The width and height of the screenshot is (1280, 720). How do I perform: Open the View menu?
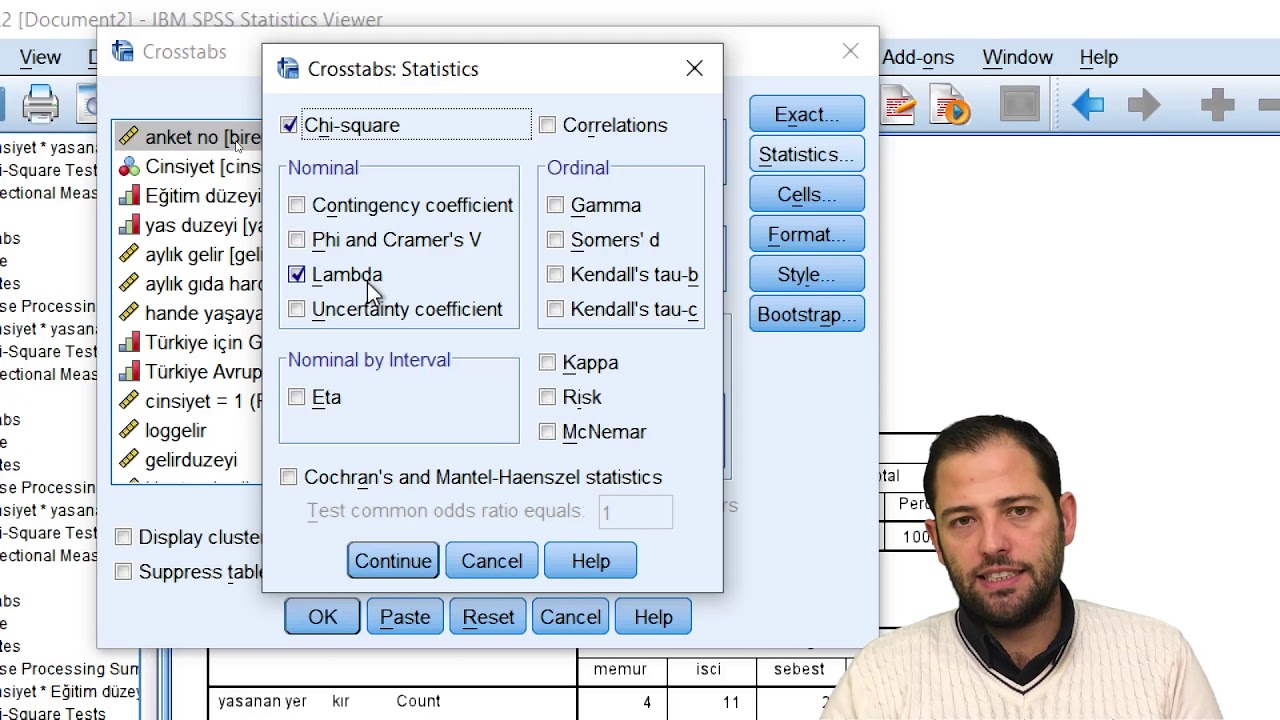pyautogui.click(x=41, y=58)
